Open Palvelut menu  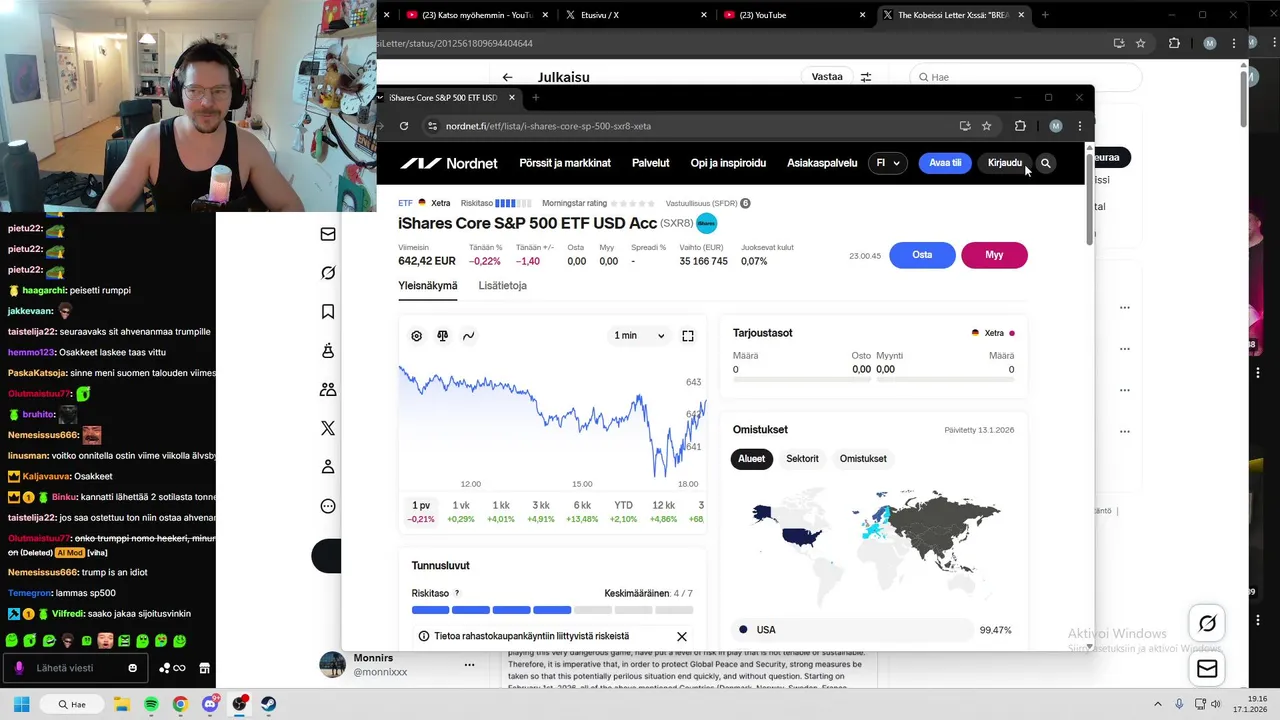tap(650, 163)
